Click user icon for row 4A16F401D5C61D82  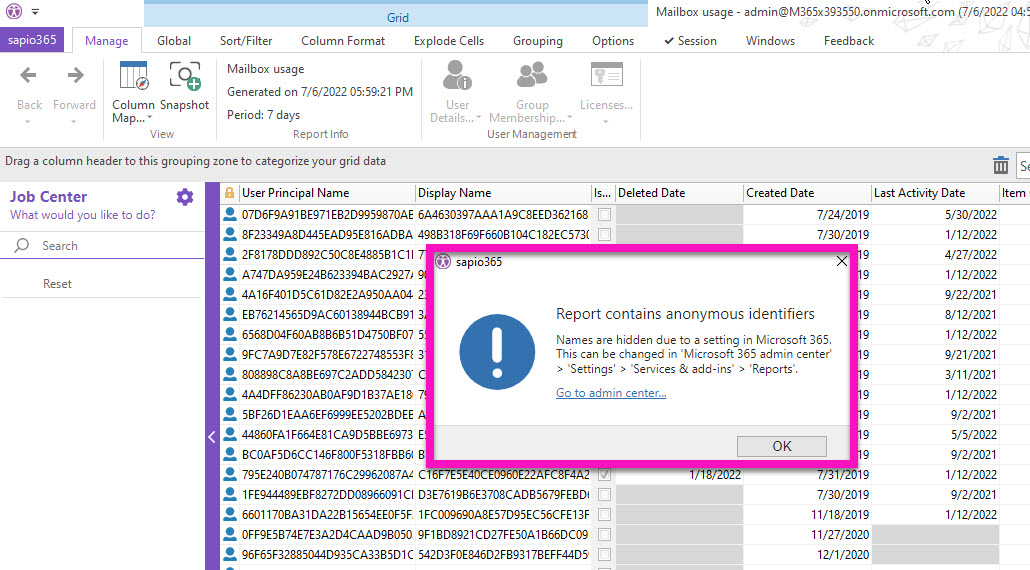click(230, 294)
